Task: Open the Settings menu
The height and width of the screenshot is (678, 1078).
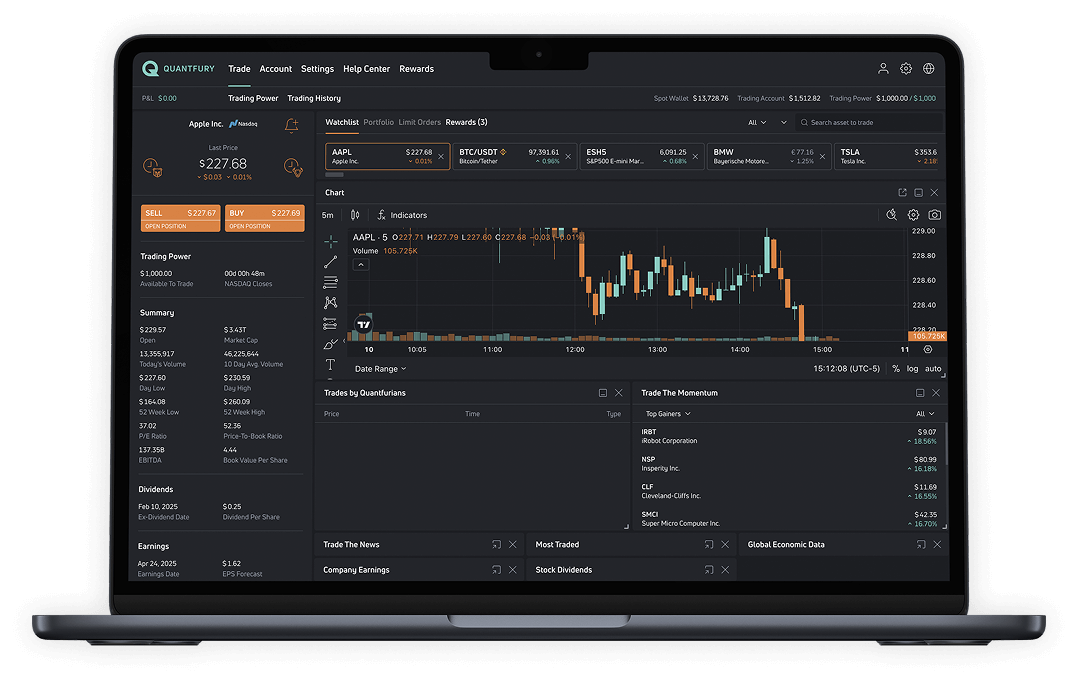Action: pyautogui.click(x=318, y=69)
